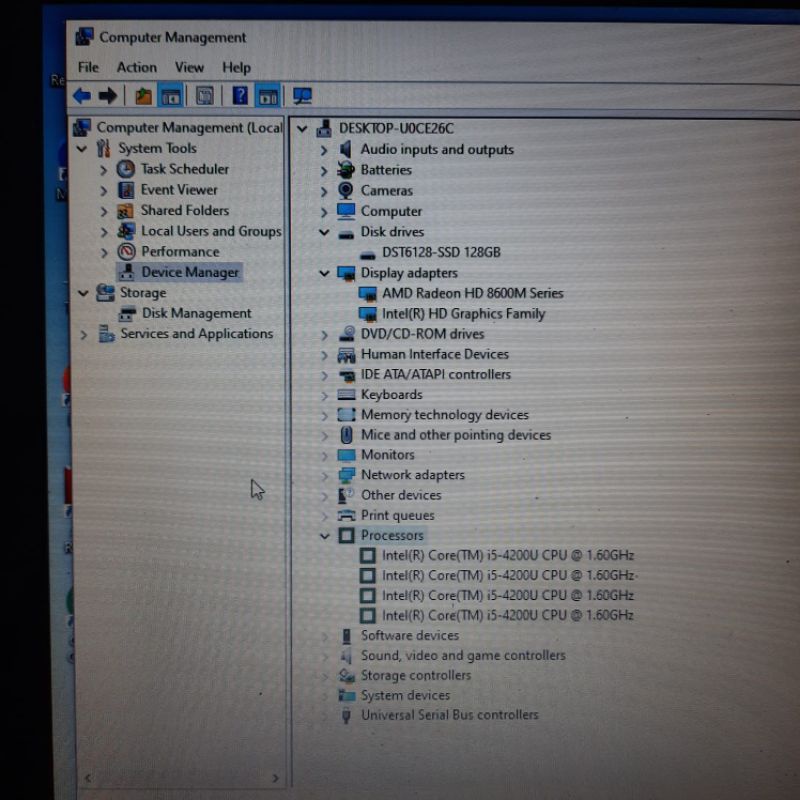Expand the Network adapters category
Image resolution: width=800 pixels, height=800 pixels.
(x=324, y=476)
